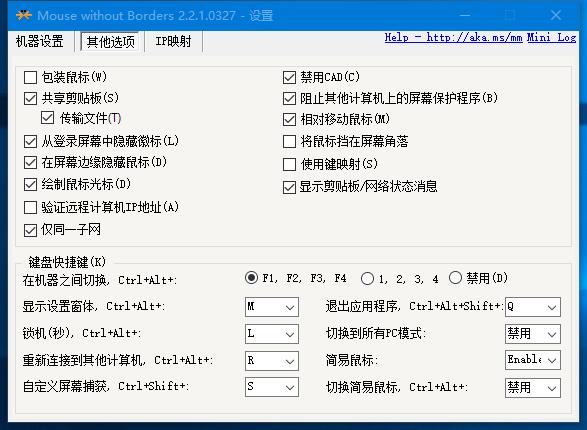The image size is (587, 430).
Task: Select the 其他选项 tab
Action: tap(110, 41)
